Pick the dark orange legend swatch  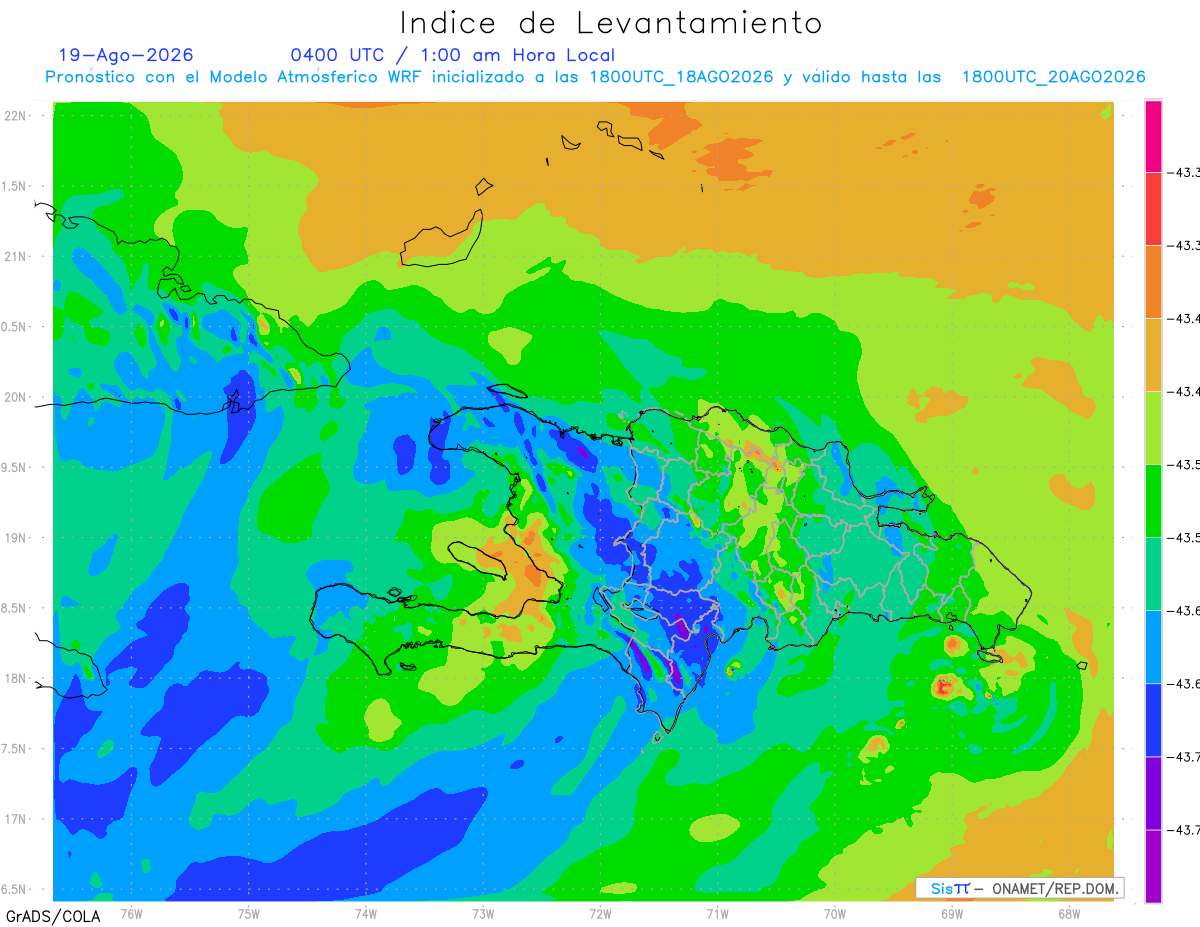tap(1153, 281)
